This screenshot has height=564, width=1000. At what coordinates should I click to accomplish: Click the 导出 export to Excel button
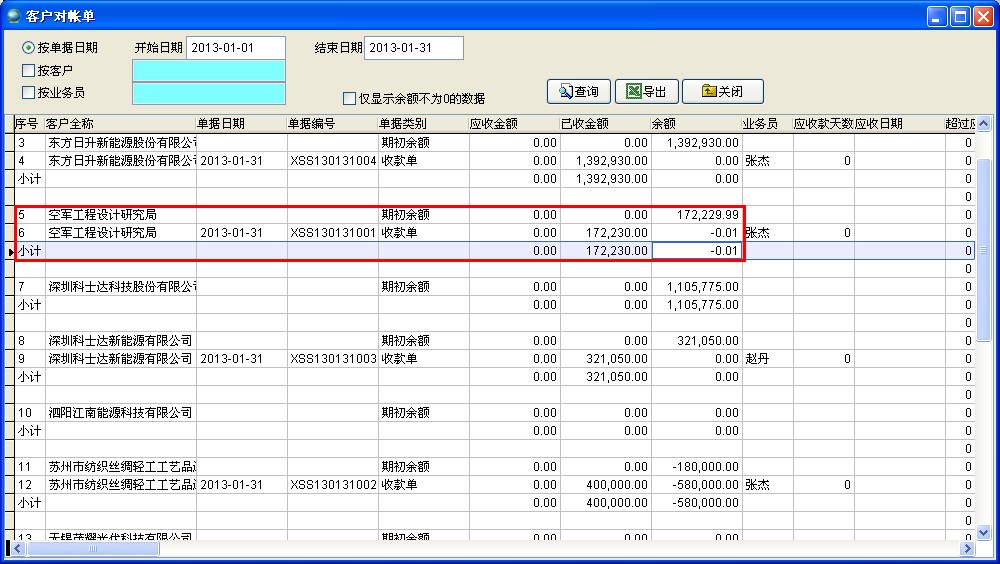646,92
